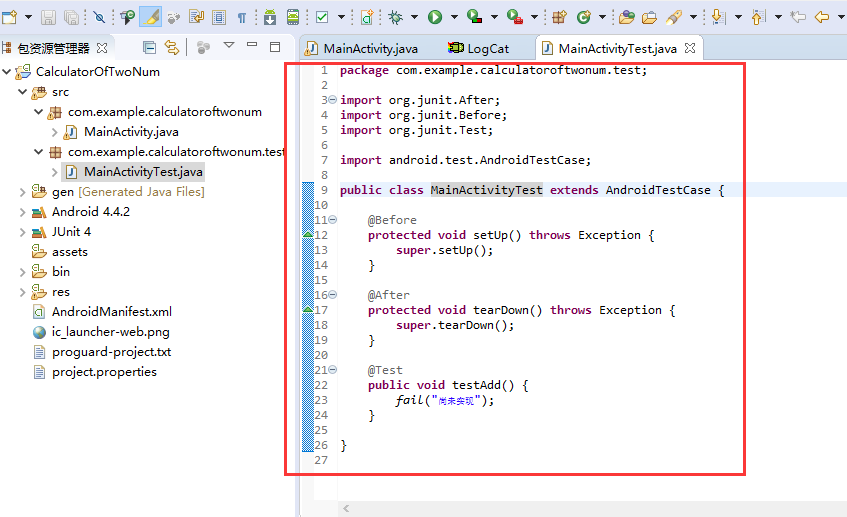Collapse the com.example.calculatoroftwonum package
The width and height of the screenshot is (847, 517).
click(x=38, y=112)
